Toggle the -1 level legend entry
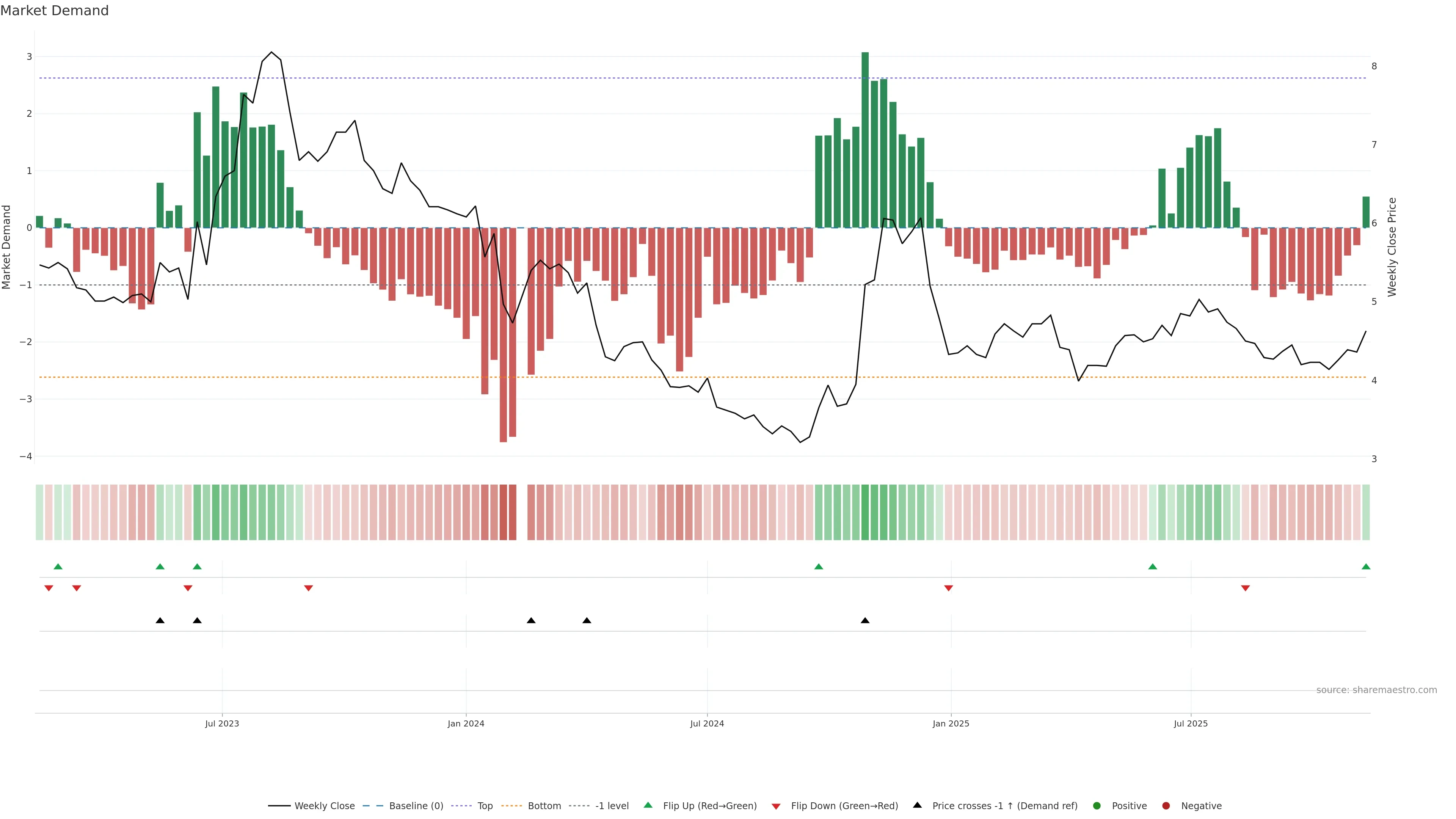Image resolution: width=1456 pixels, height=819 pixels. [x=612, y=806]
